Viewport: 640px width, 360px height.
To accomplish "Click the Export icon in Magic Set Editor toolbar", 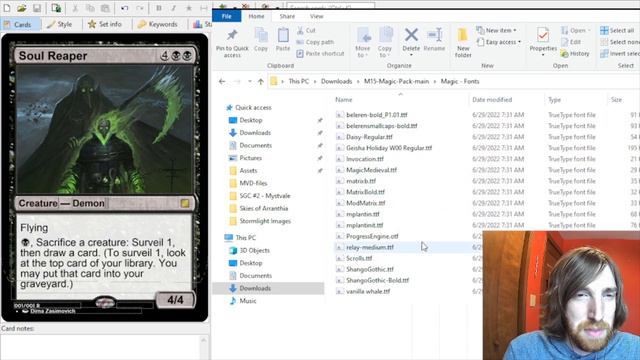I will [56, 8].
